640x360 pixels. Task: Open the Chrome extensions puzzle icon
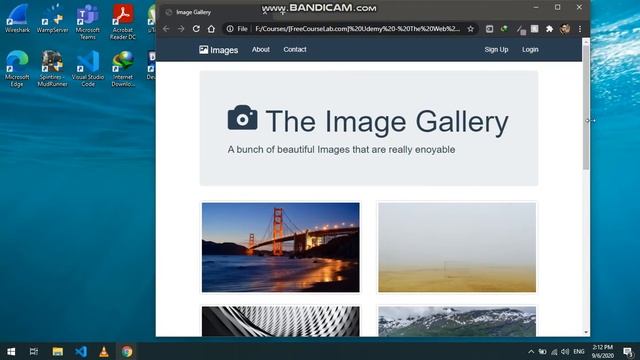tap(549, 29)
